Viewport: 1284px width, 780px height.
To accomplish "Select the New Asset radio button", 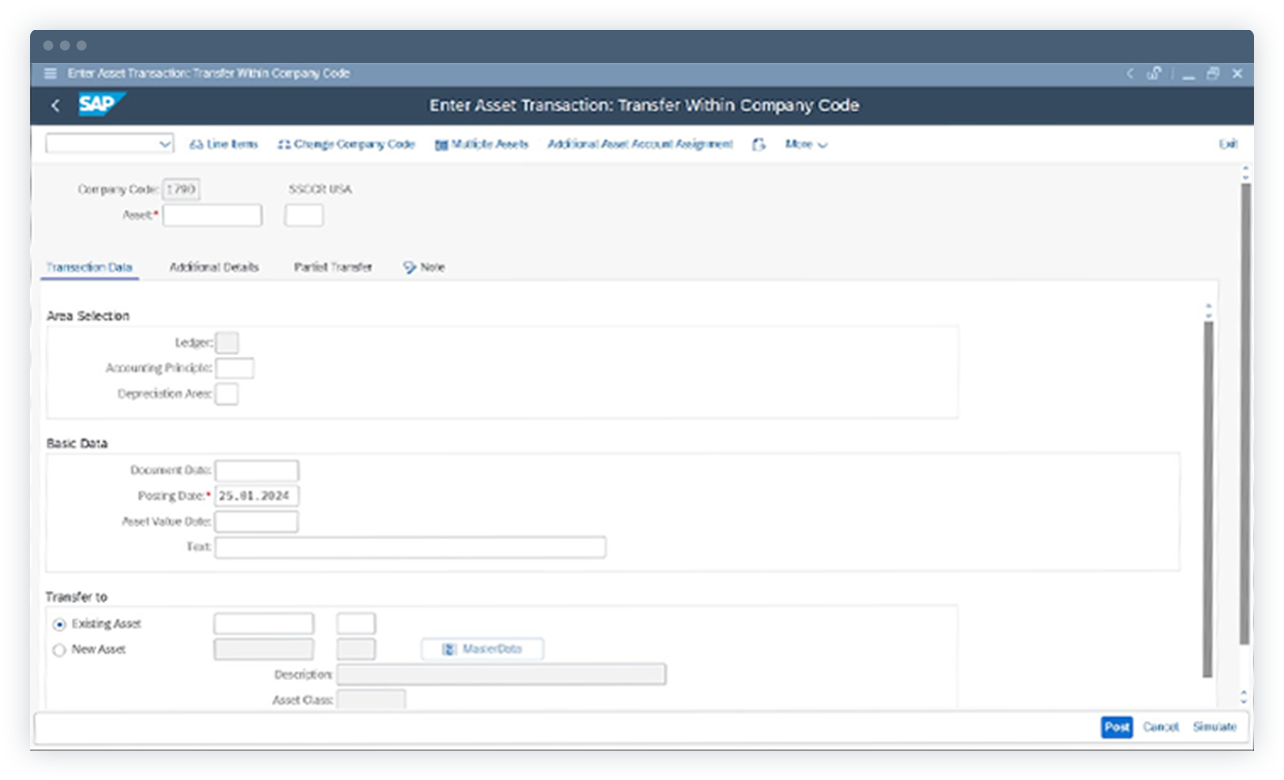I will coord(57,649).
